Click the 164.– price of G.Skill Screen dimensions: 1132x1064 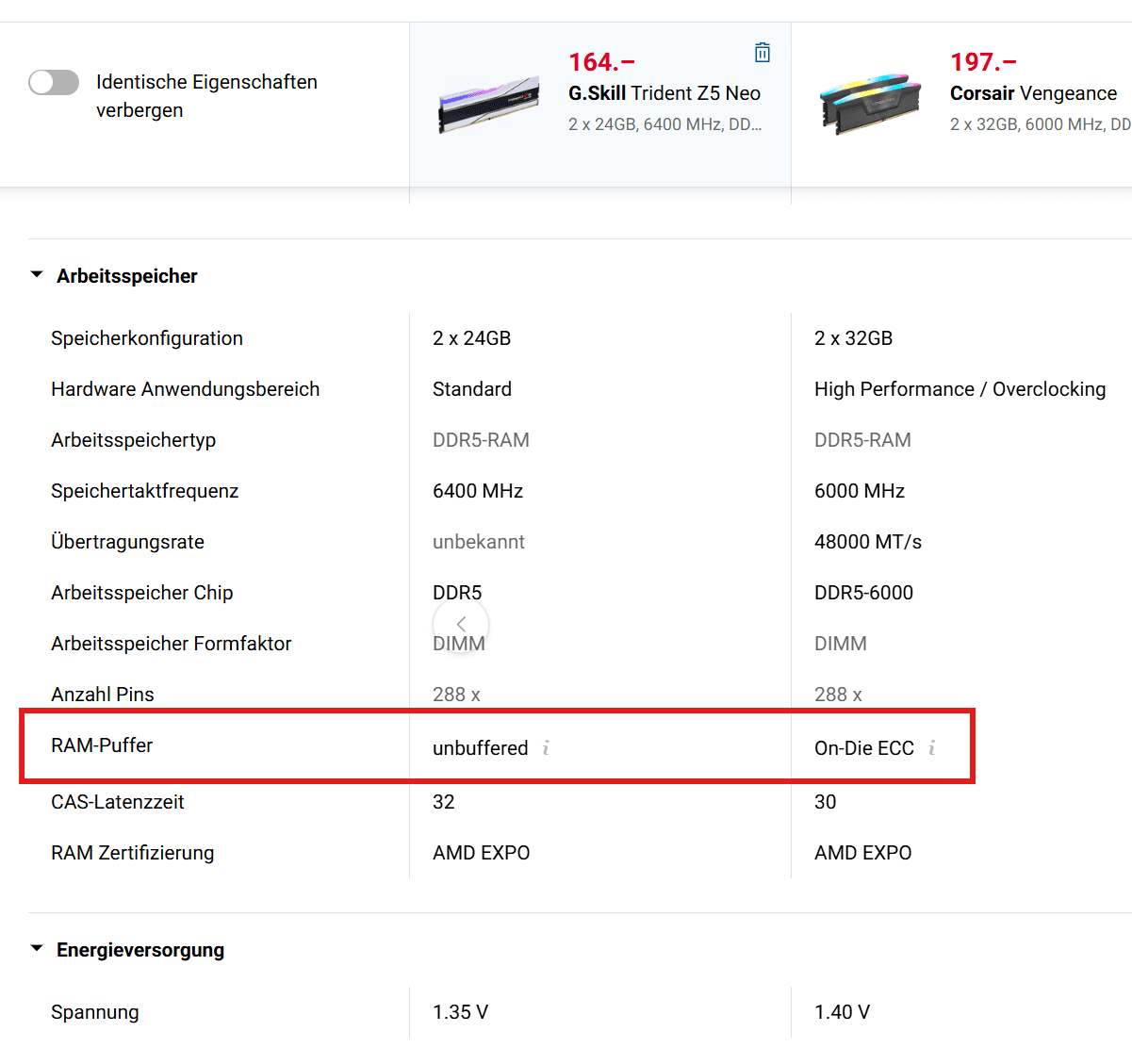pos(601,62)
